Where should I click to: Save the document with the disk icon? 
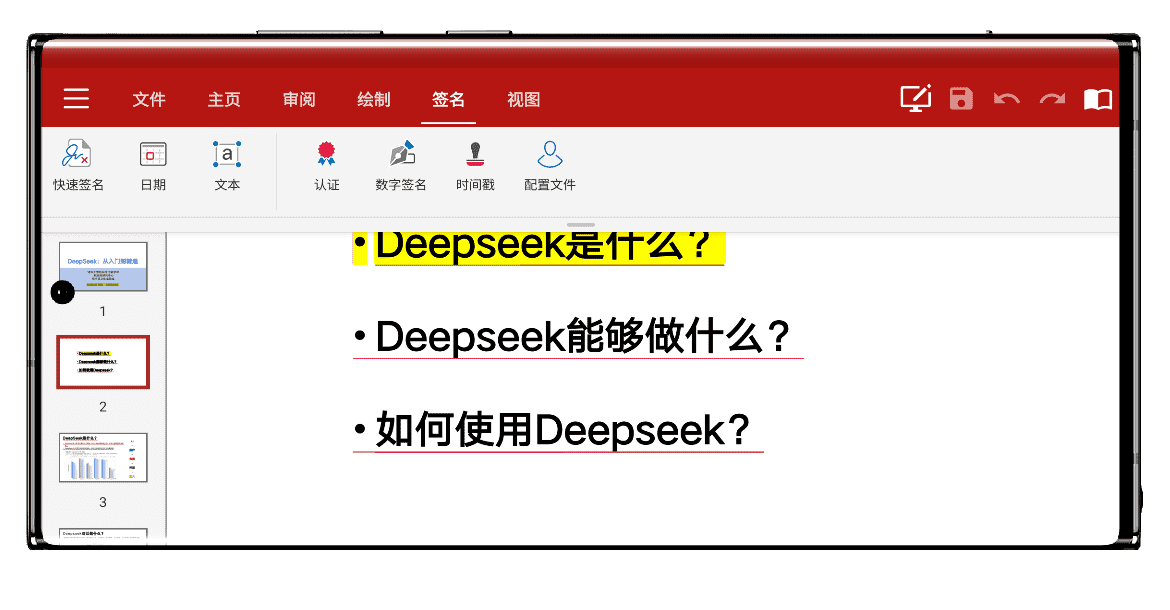[961, 98]
